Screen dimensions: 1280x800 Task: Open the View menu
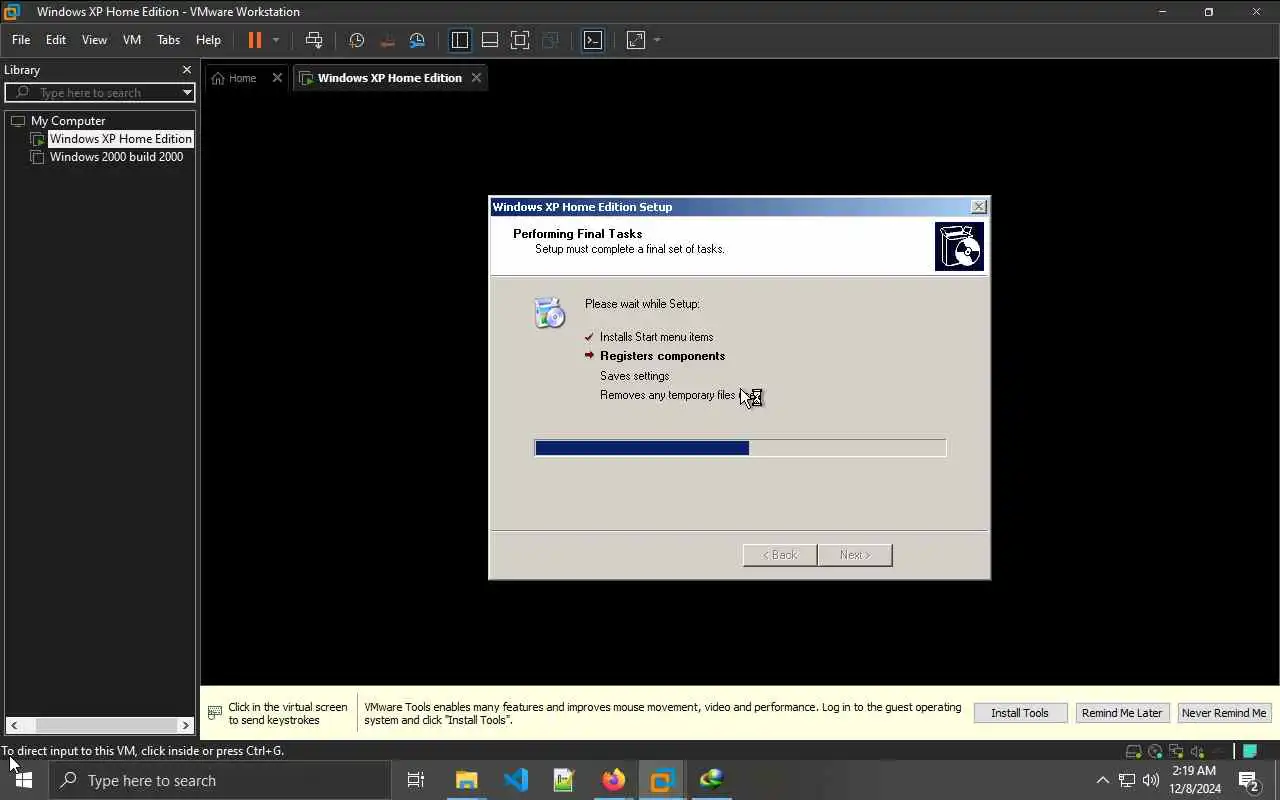click(94, 40)
